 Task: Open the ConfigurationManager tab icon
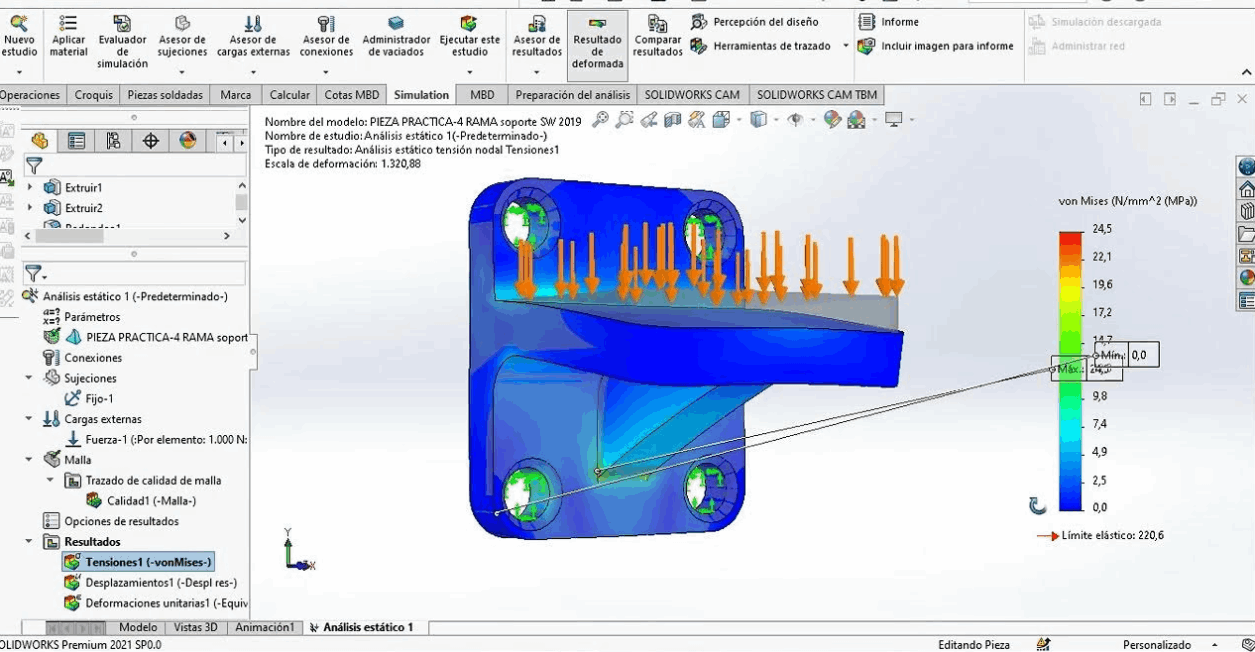(x=113, y=141)
